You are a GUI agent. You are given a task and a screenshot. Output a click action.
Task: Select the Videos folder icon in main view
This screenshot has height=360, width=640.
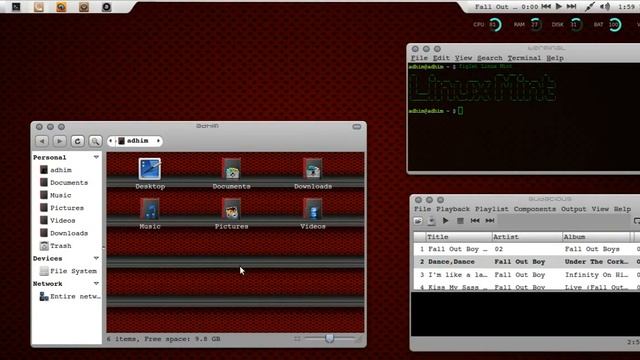coord(313,209)
